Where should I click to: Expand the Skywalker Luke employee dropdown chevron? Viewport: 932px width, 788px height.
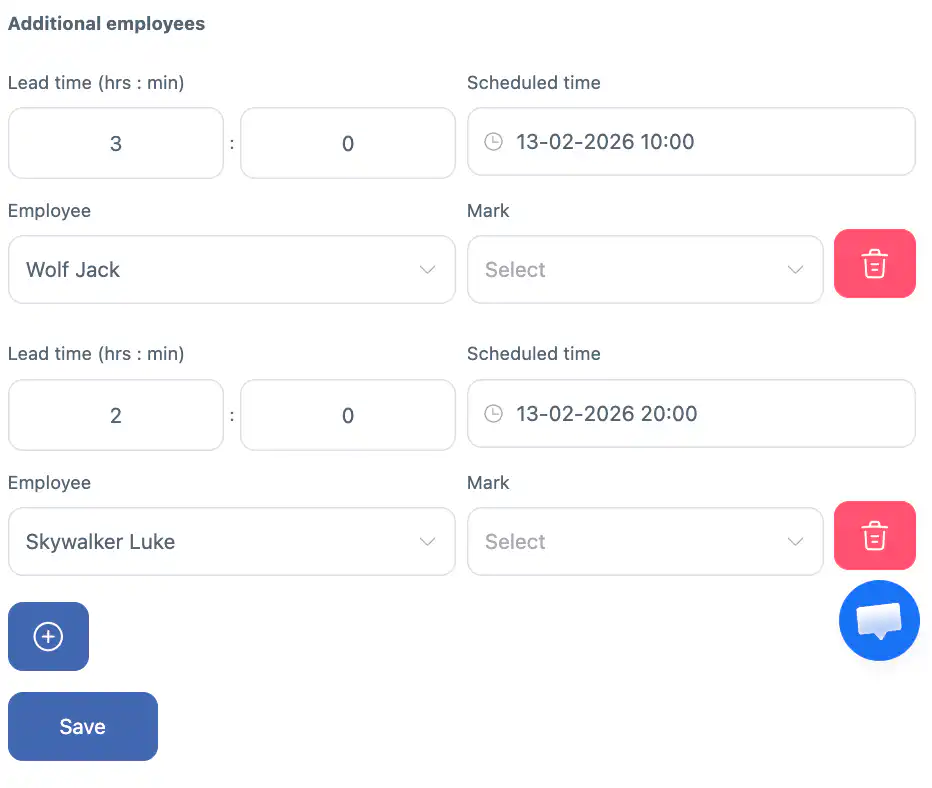click(x=427, y=542)
